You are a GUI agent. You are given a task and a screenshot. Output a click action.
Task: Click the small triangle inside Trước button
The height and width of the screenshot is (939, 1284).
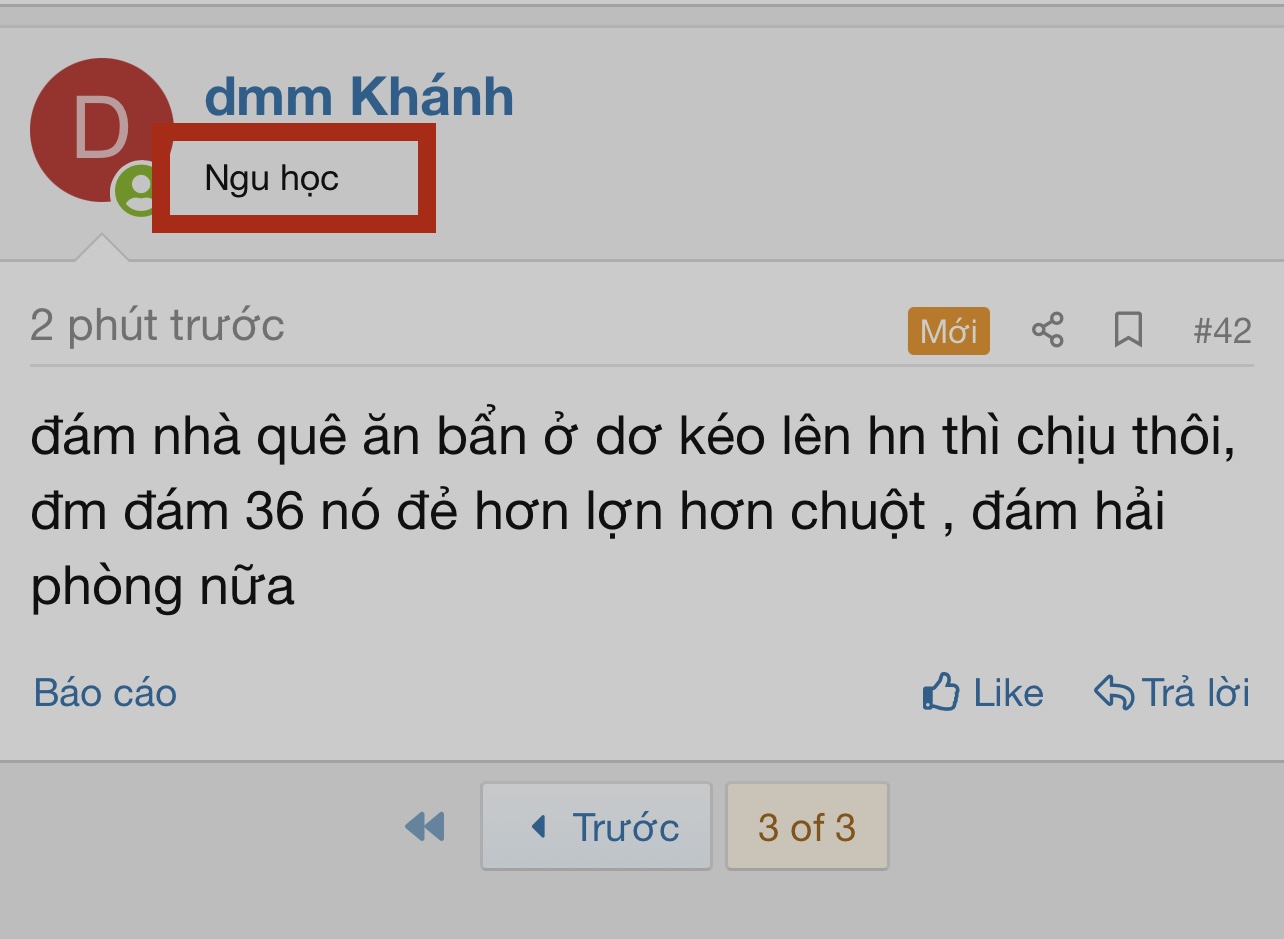[x=539, y=826]
